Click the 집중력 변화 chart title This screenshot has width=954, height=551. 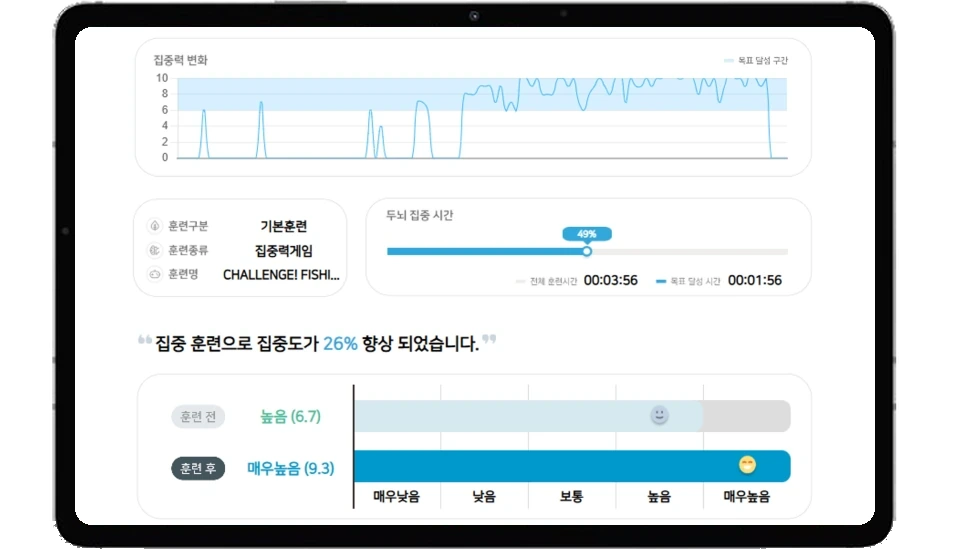(x=180, y=60)
